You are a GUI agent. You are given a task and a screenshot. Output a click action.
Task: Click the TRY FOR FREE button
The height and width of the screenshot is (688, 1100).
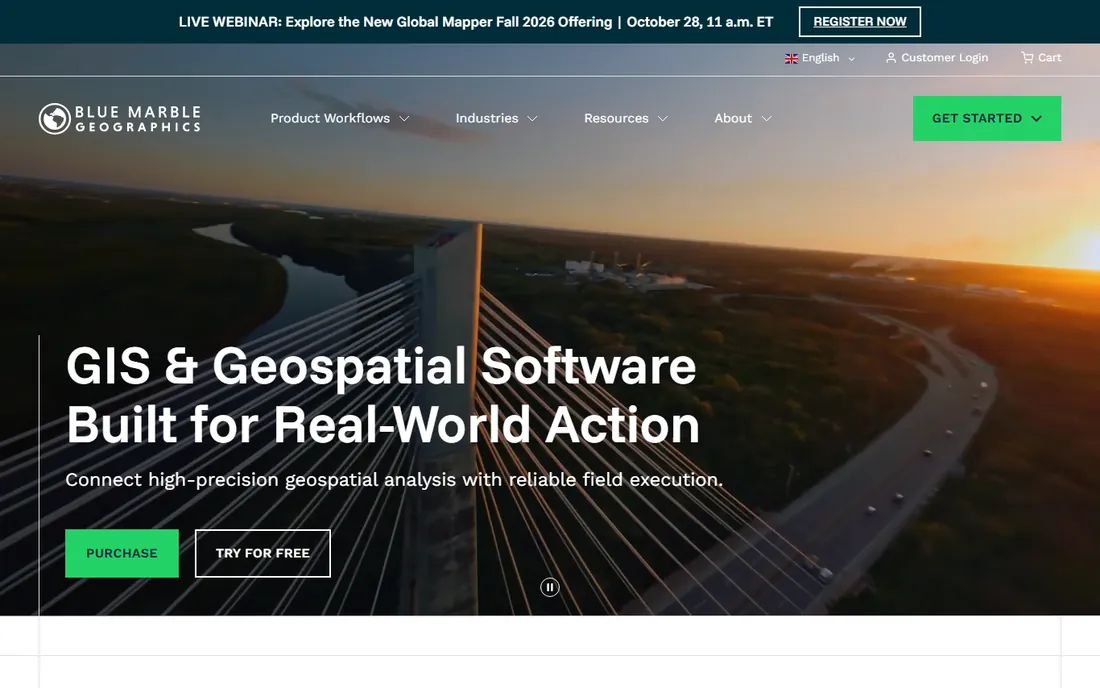tap(262, 553)
